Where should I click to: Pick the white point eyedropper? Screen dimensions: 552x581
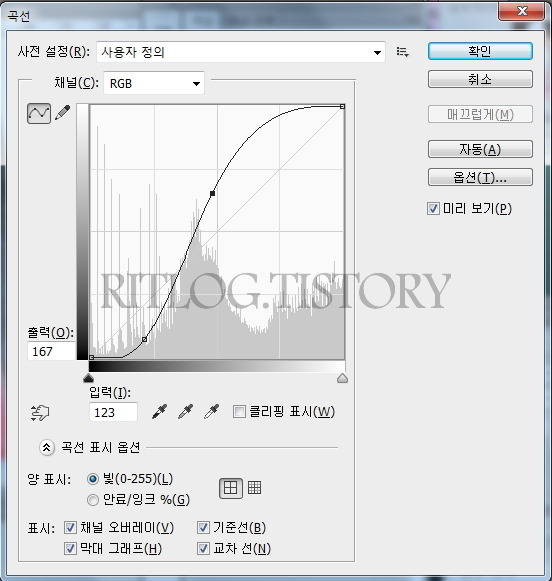pos(212,412)
